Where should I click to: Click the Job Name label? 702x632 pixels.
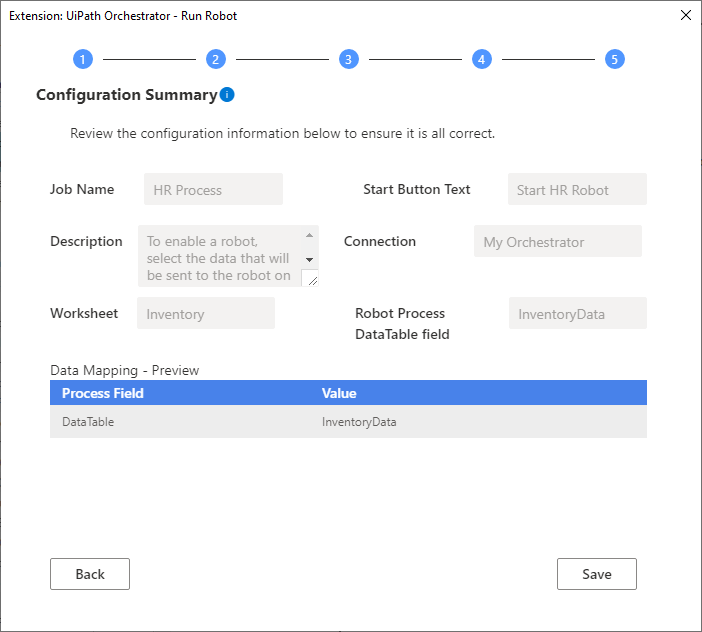(82, 189)
